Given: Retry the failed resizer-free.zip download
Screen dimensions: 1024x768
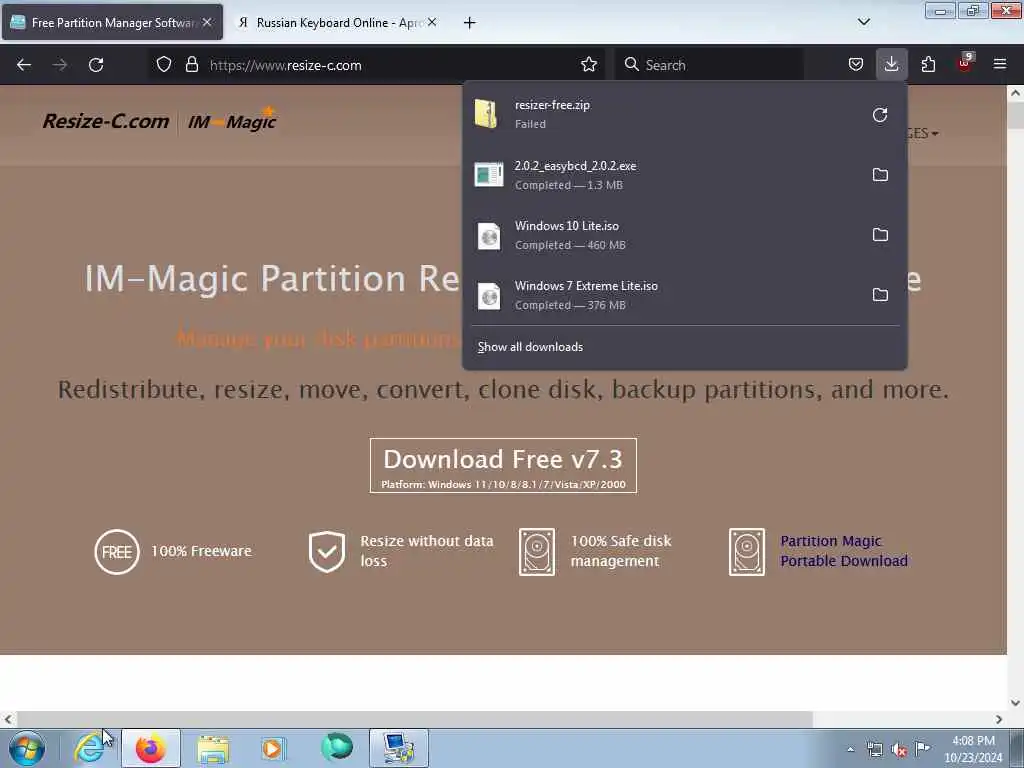Looking at the screenshot, I should click(x=880, y=115).
